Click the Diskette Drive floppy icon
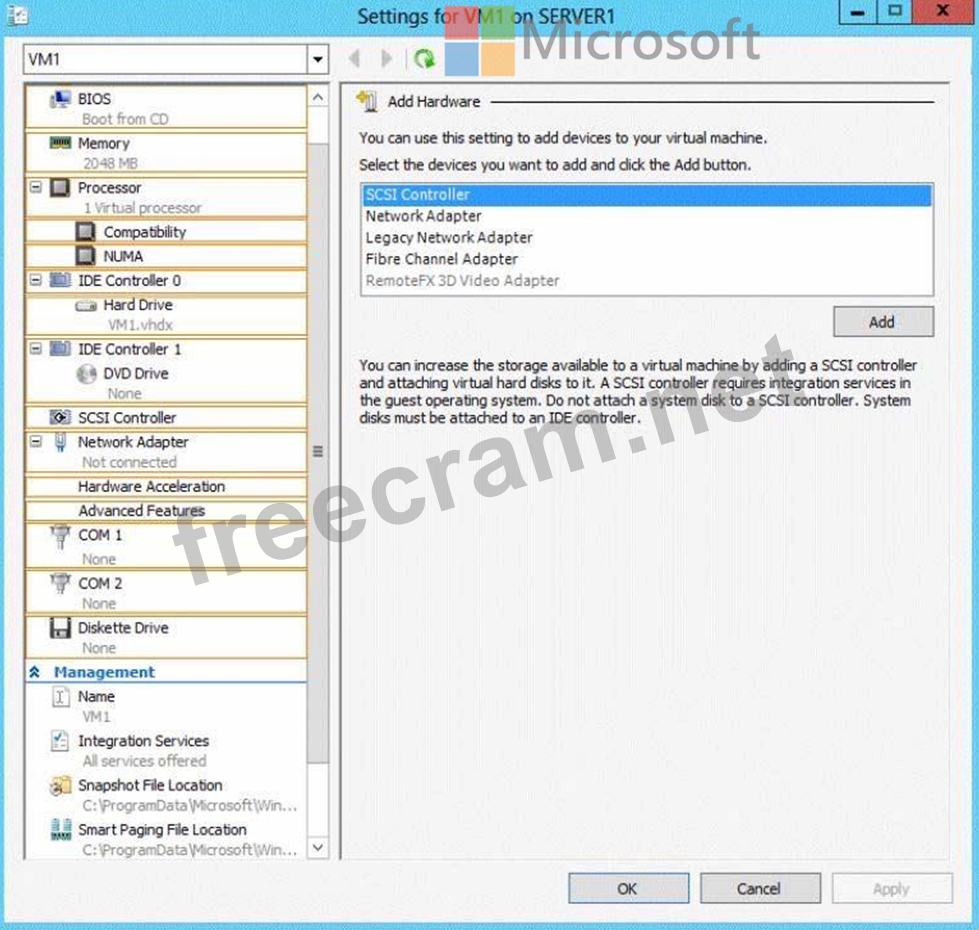 point(60,627)
